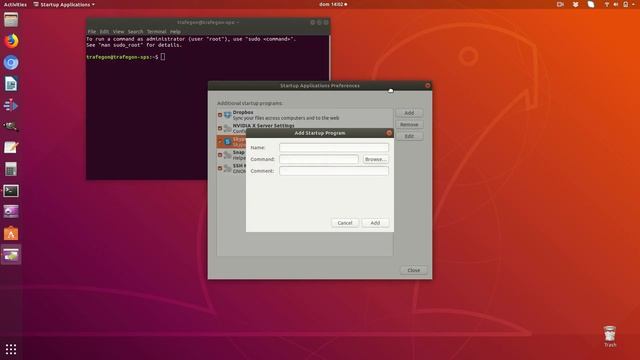
Task: Open the Files manager from the dock
Action: click(x=11, y=19)
